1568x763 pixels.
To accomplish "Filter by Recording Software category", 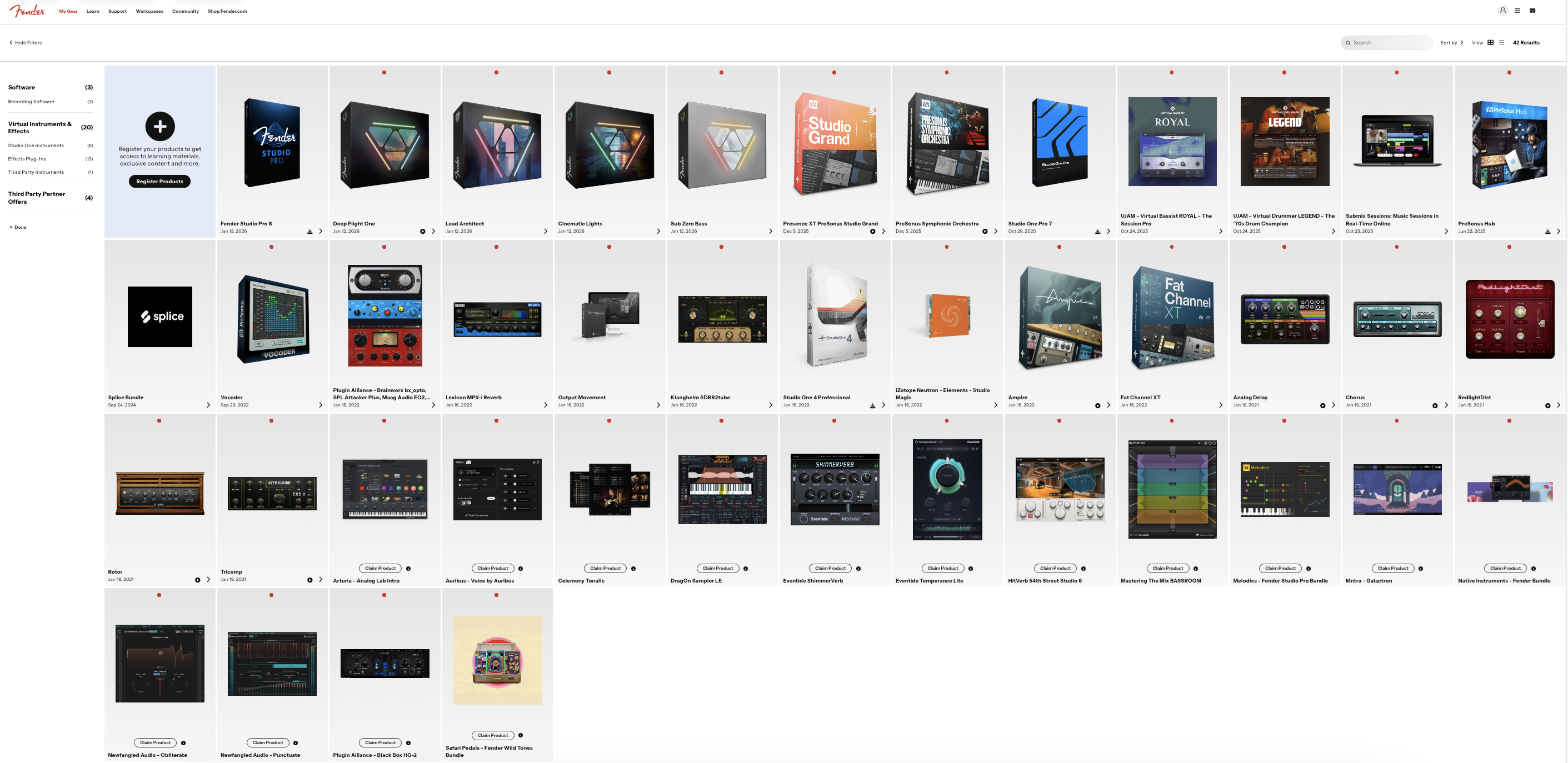I will (x=31, y=102).
